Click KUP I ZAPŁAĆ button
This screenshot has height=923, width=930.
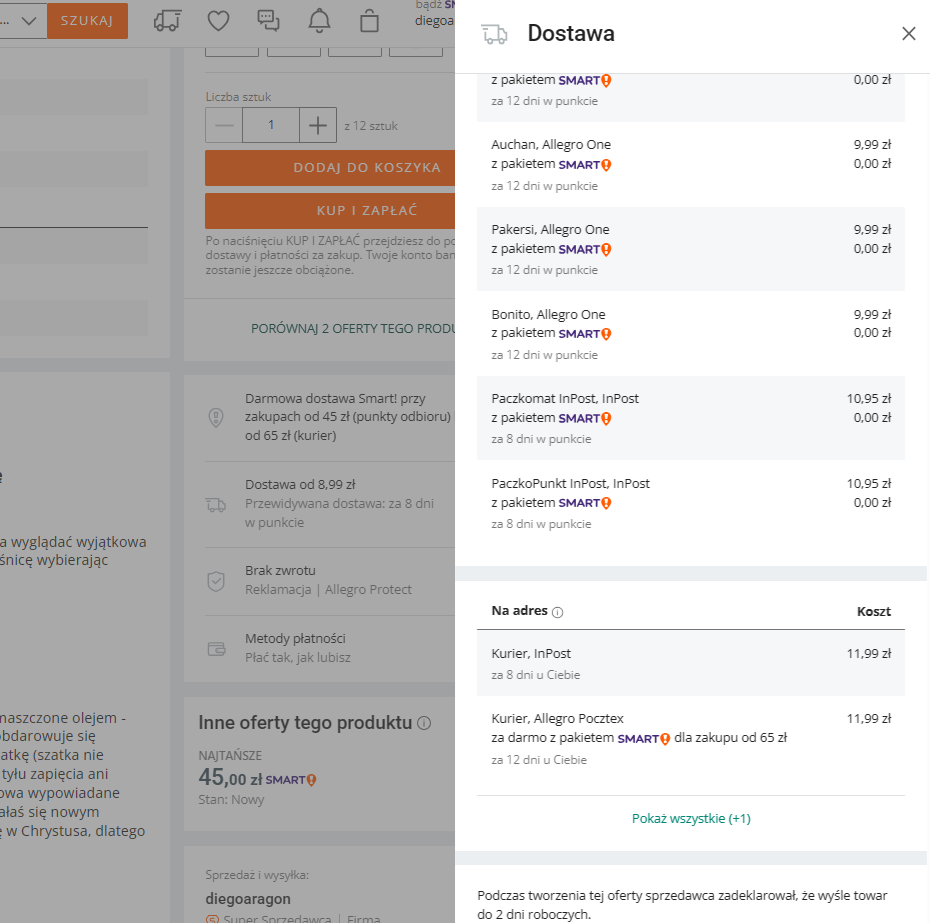[x=330, y=211]
